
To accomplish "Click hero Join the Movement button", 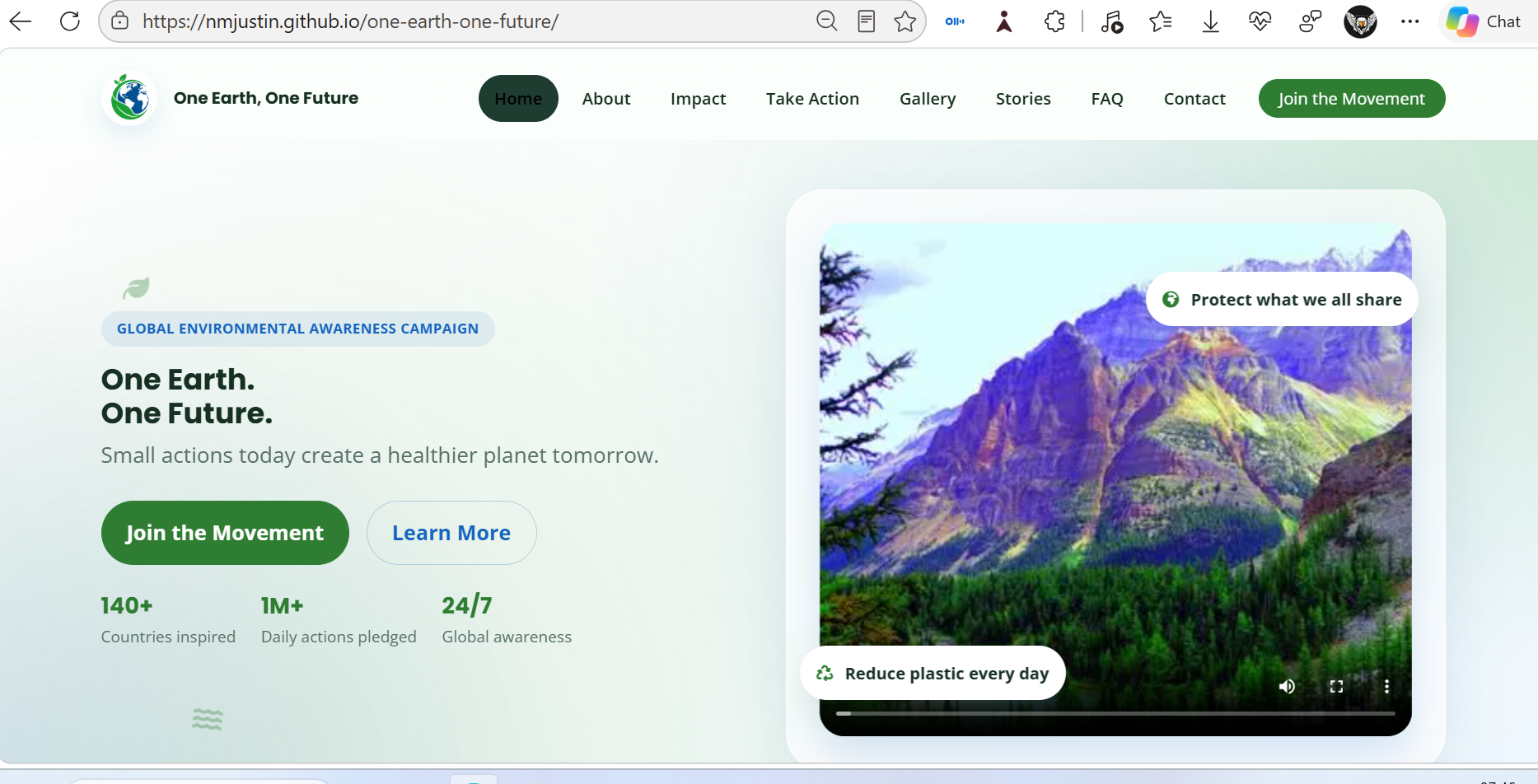I will (225, 533).
